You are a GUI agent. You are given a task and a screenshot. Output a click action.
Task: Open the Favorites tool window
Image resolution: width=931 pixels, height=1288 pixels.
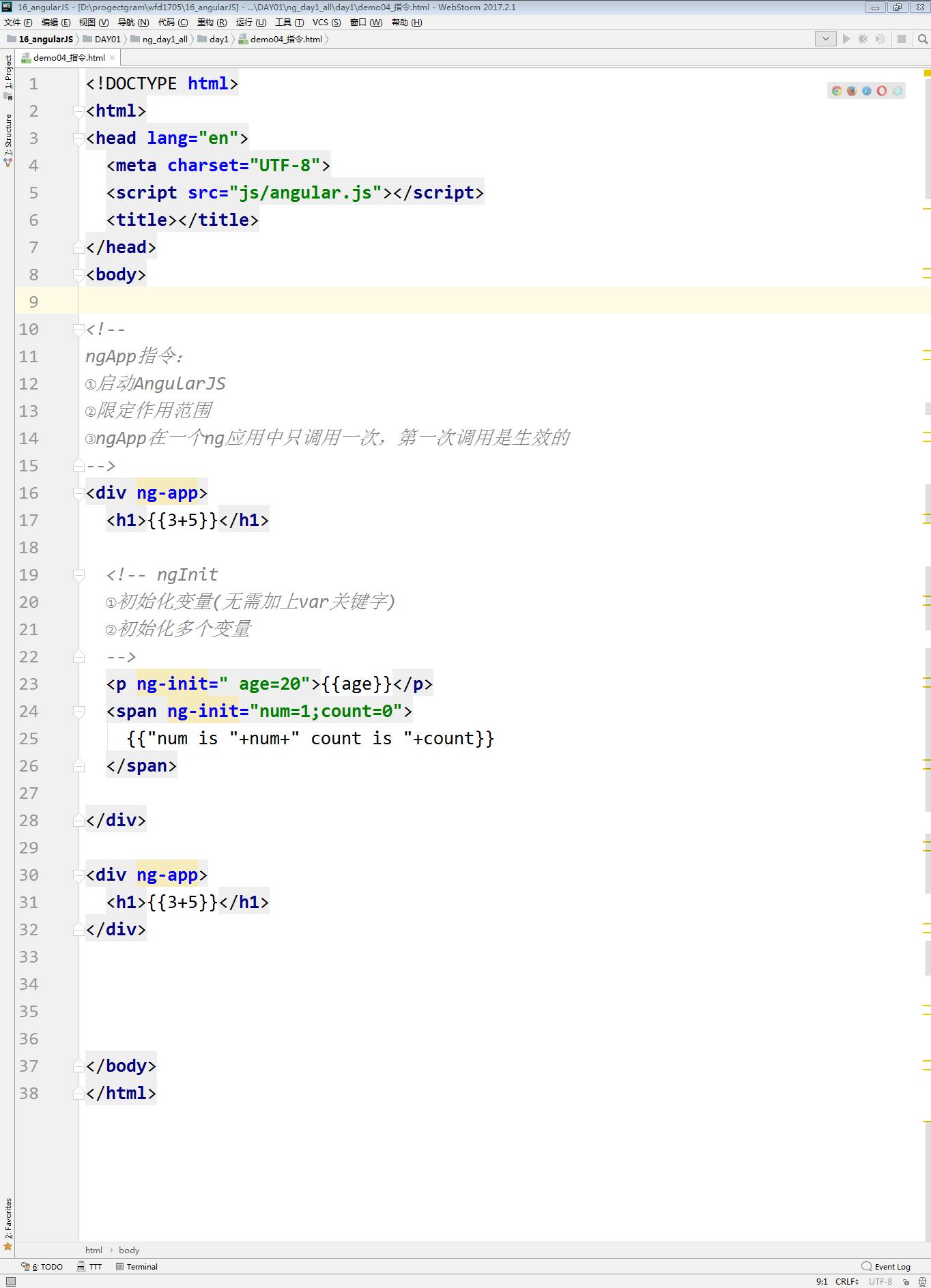(x=8, y=1224)
